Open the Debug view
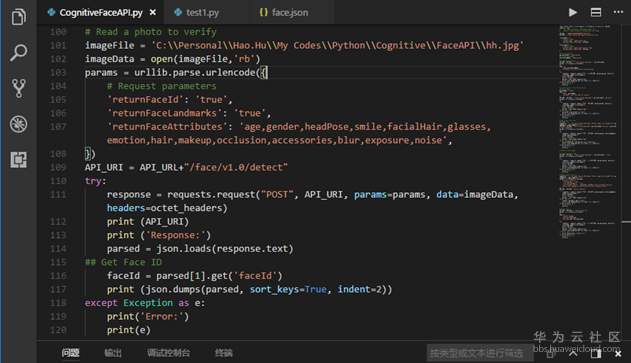The image size is (631, 363). [x=19, y=124]
